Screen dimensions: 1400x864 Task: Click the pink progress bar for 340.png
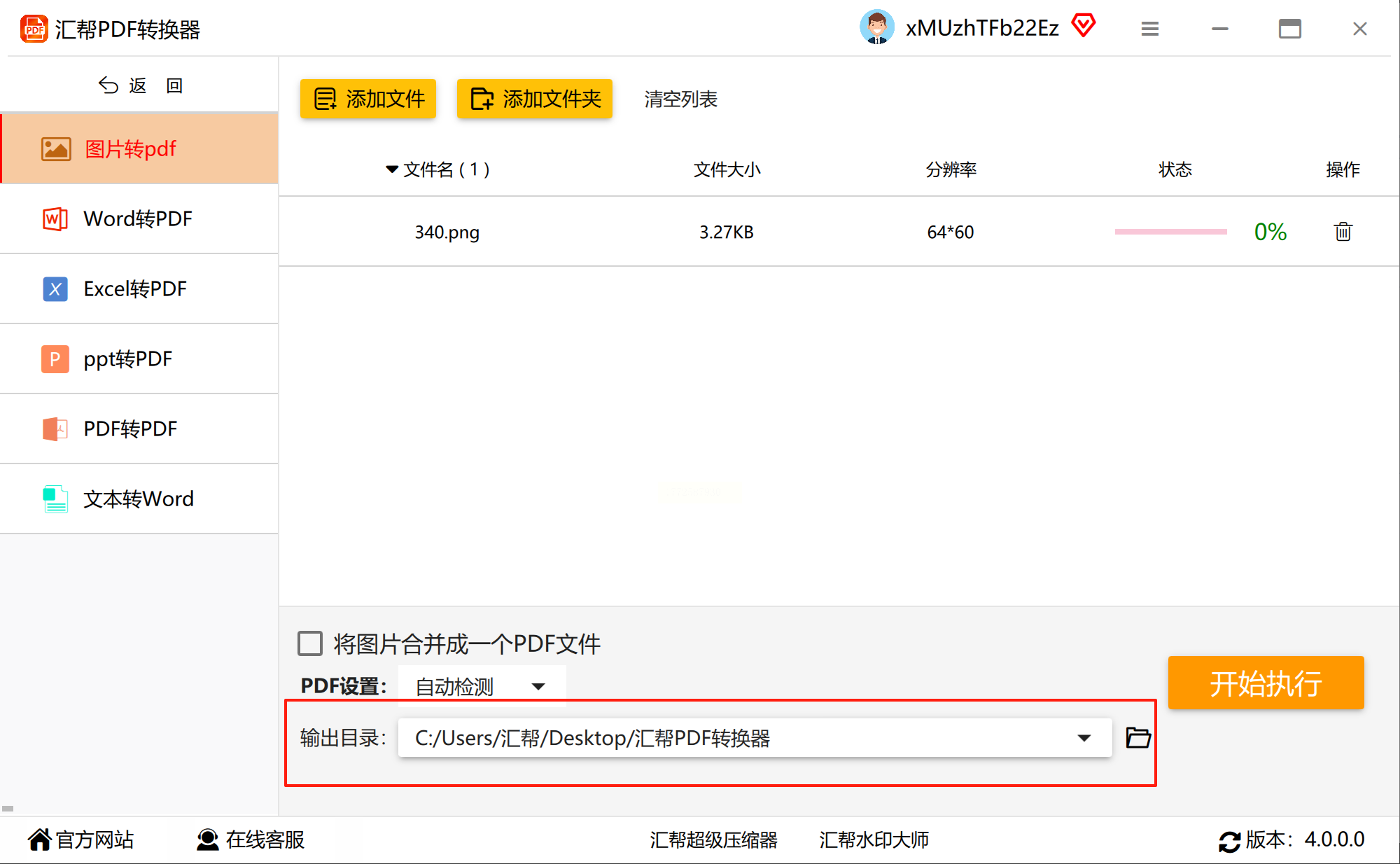[1170, 232]
